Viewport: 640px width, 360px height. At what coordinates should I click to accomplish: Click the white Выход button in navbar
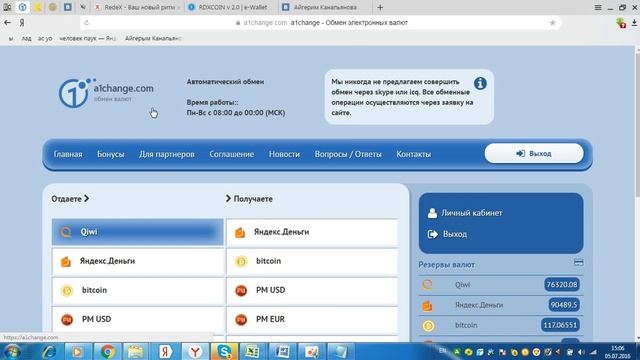coord(534,153)
